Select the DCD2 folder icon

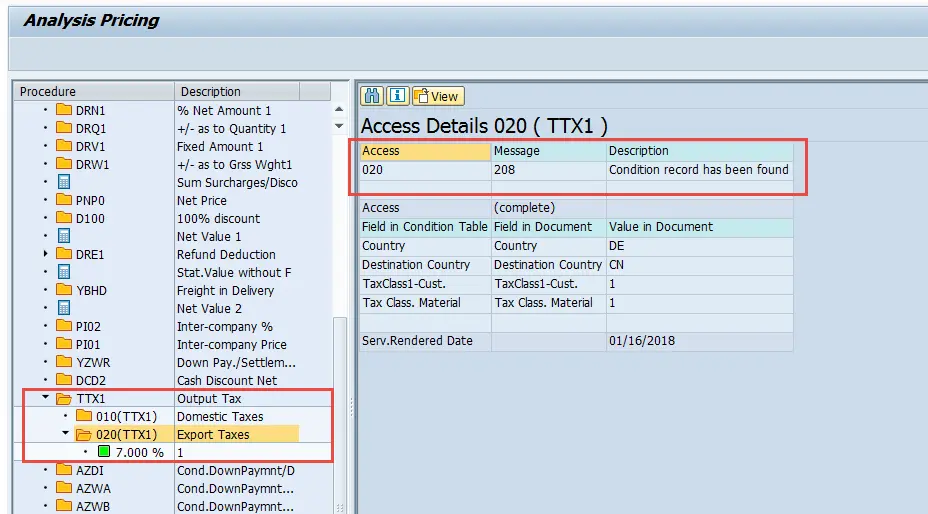click(x=64, y=380)
